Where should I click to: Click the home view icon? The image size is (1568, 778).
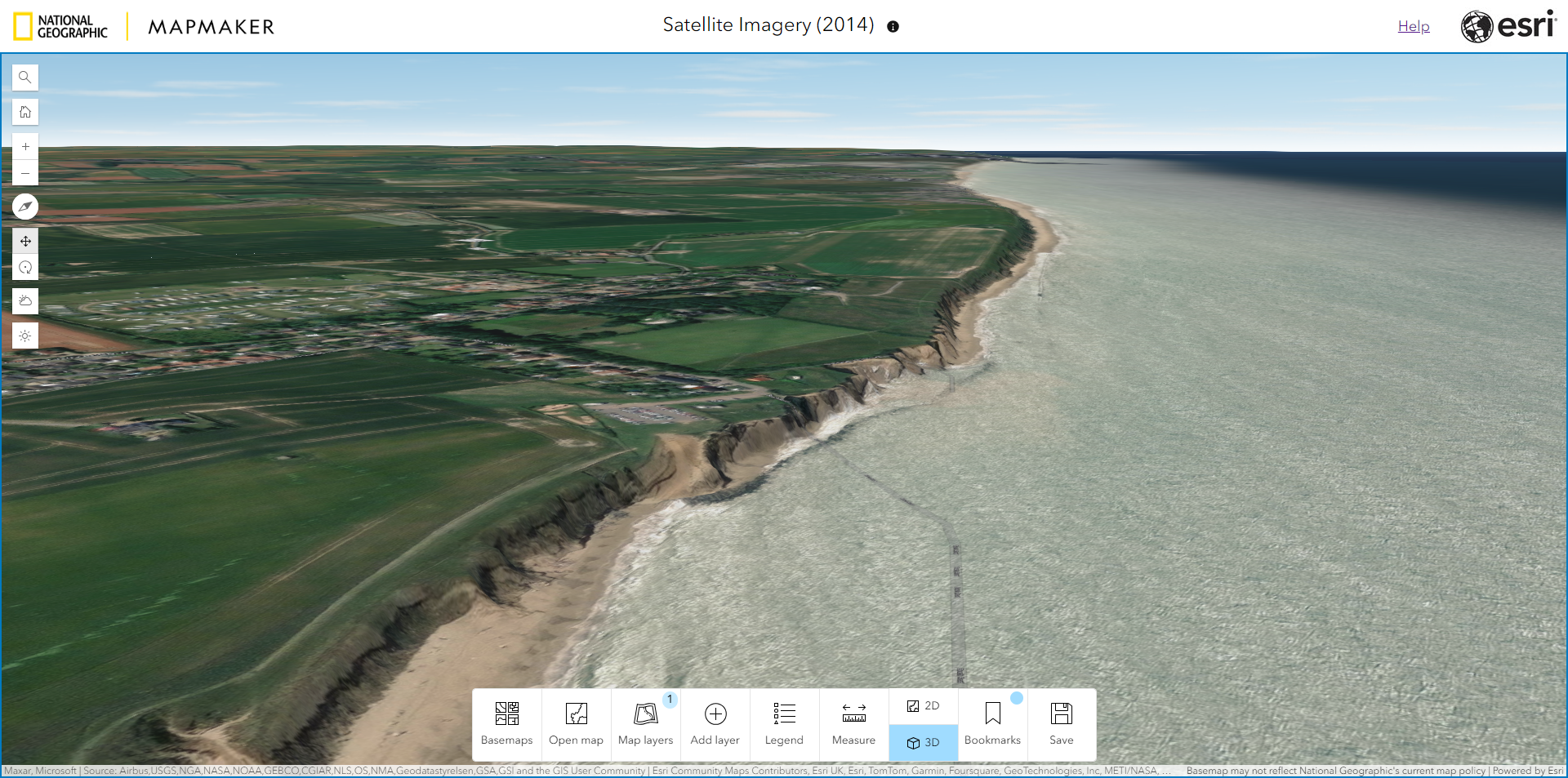pos(25,112)
